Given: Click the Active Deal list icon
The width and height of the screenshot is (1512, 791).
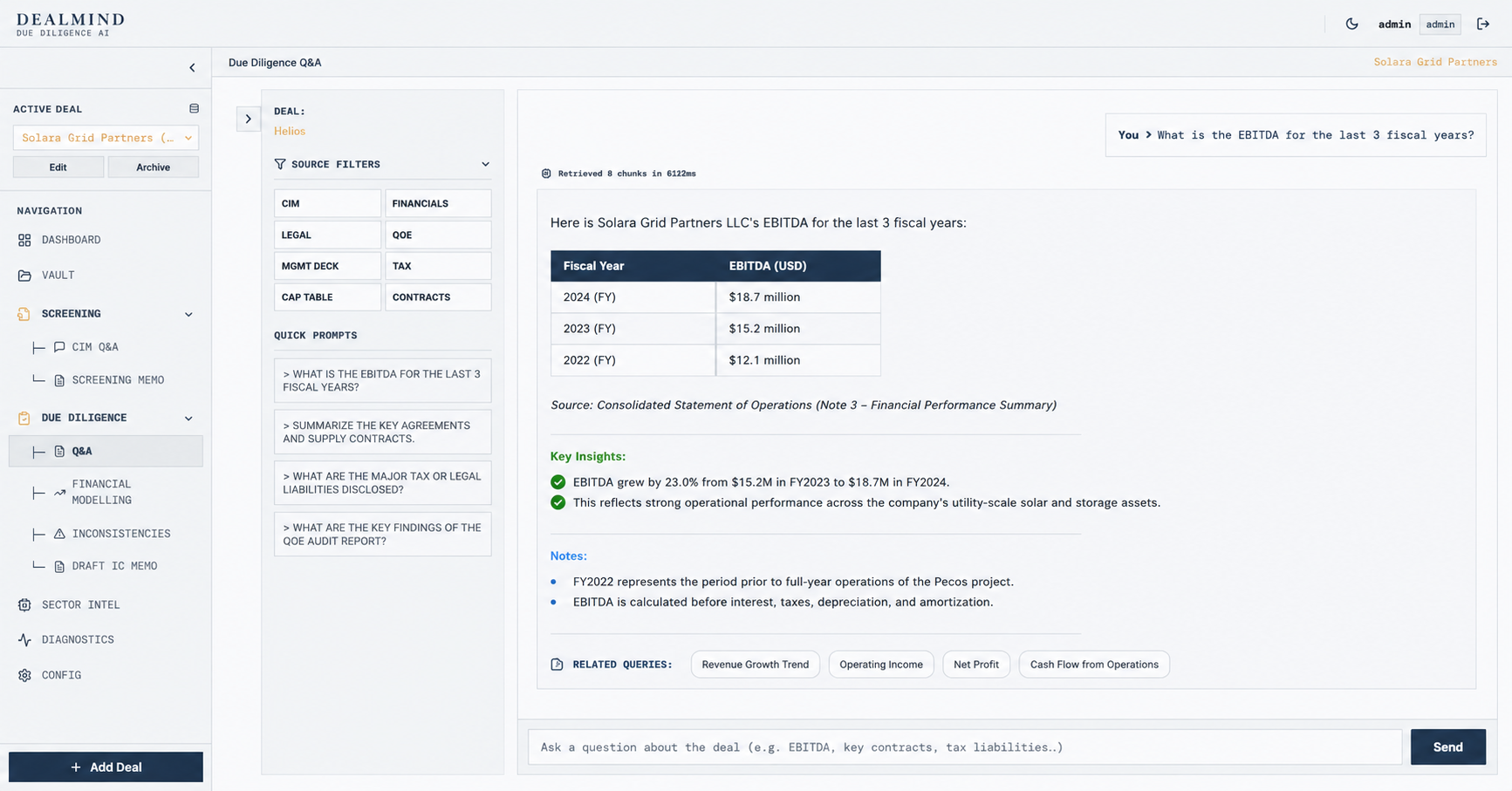Looking at the screenshot, I should click(194, 109).
